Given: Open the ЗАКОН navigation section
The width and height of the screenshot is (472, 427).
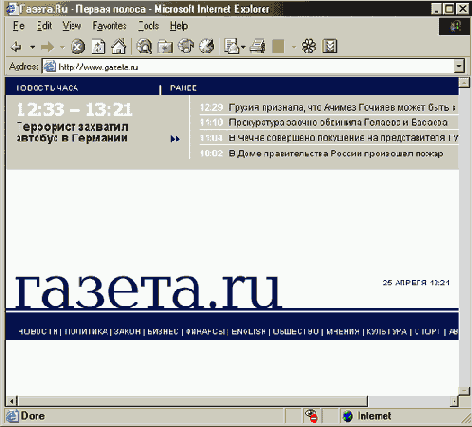Looking at the screenshot, I should coord(127,332).
